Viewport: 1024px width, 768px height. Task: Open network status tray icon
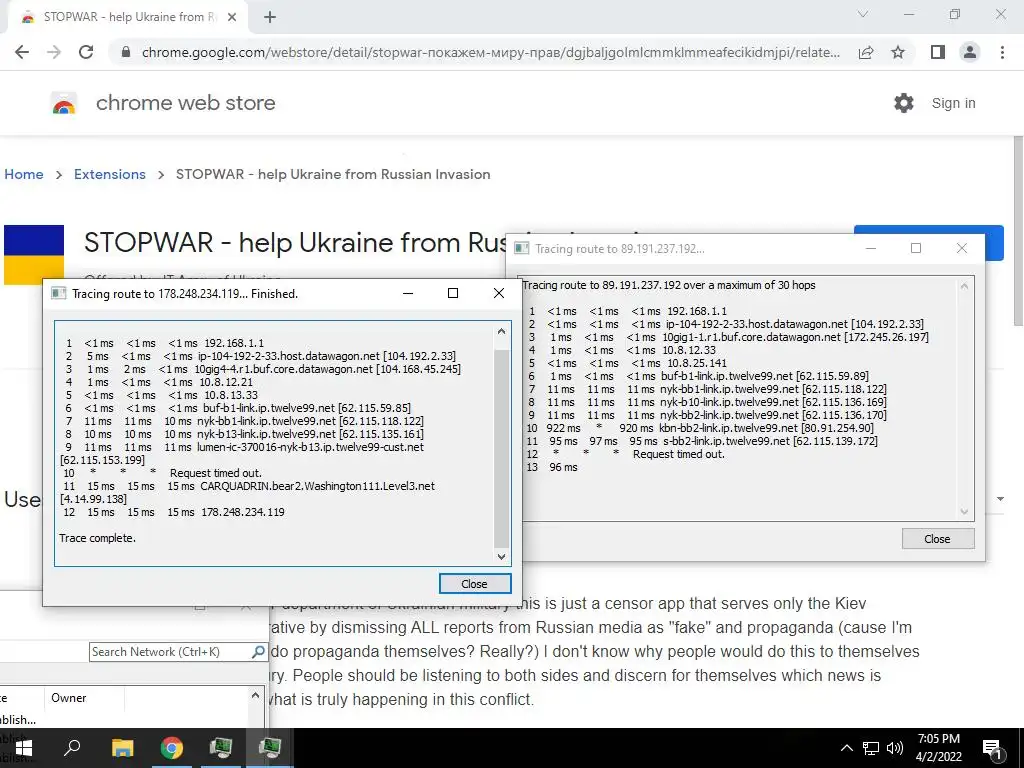[x=871, y=748]
